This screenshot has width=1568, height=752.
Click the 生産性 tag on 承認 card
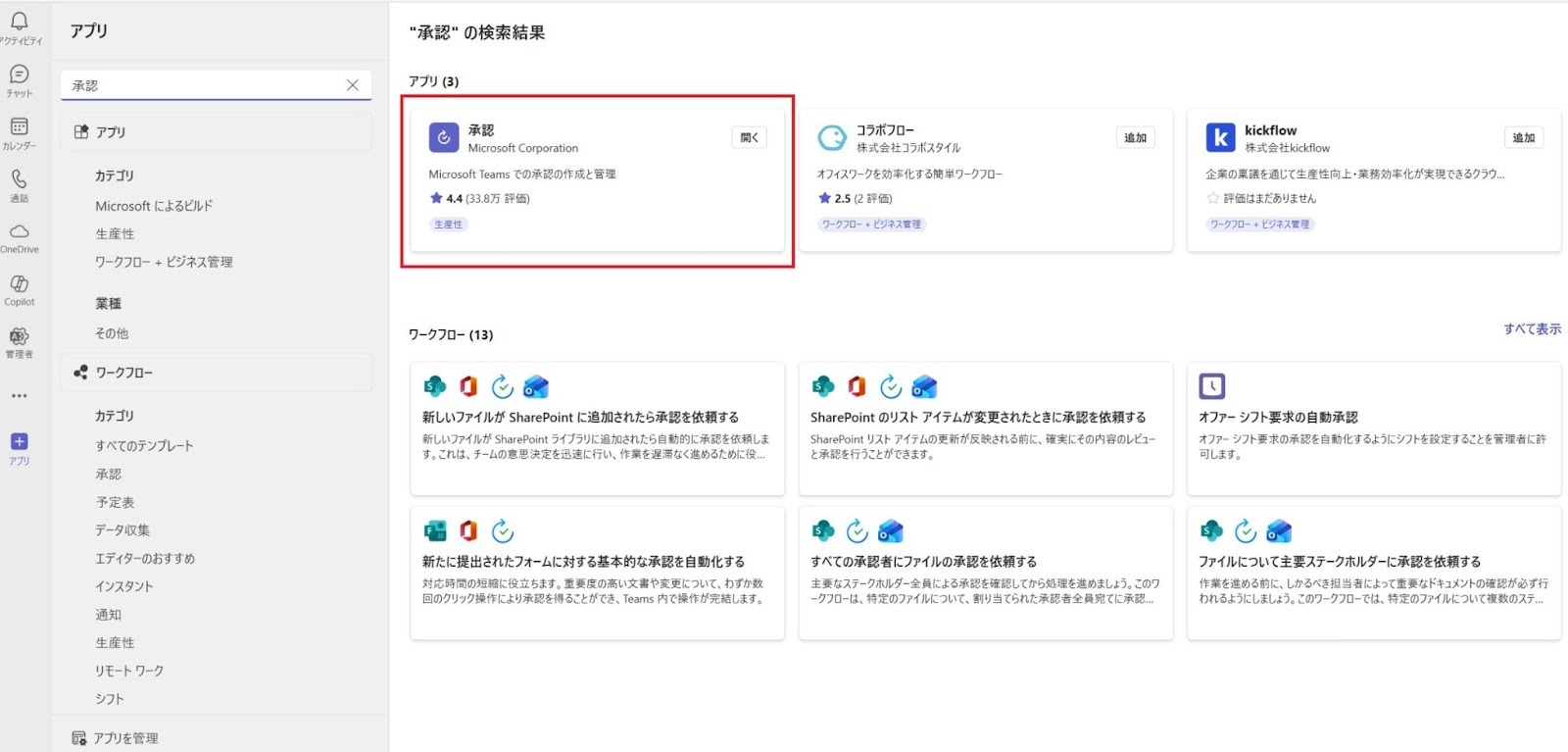(x=449, y=225)
